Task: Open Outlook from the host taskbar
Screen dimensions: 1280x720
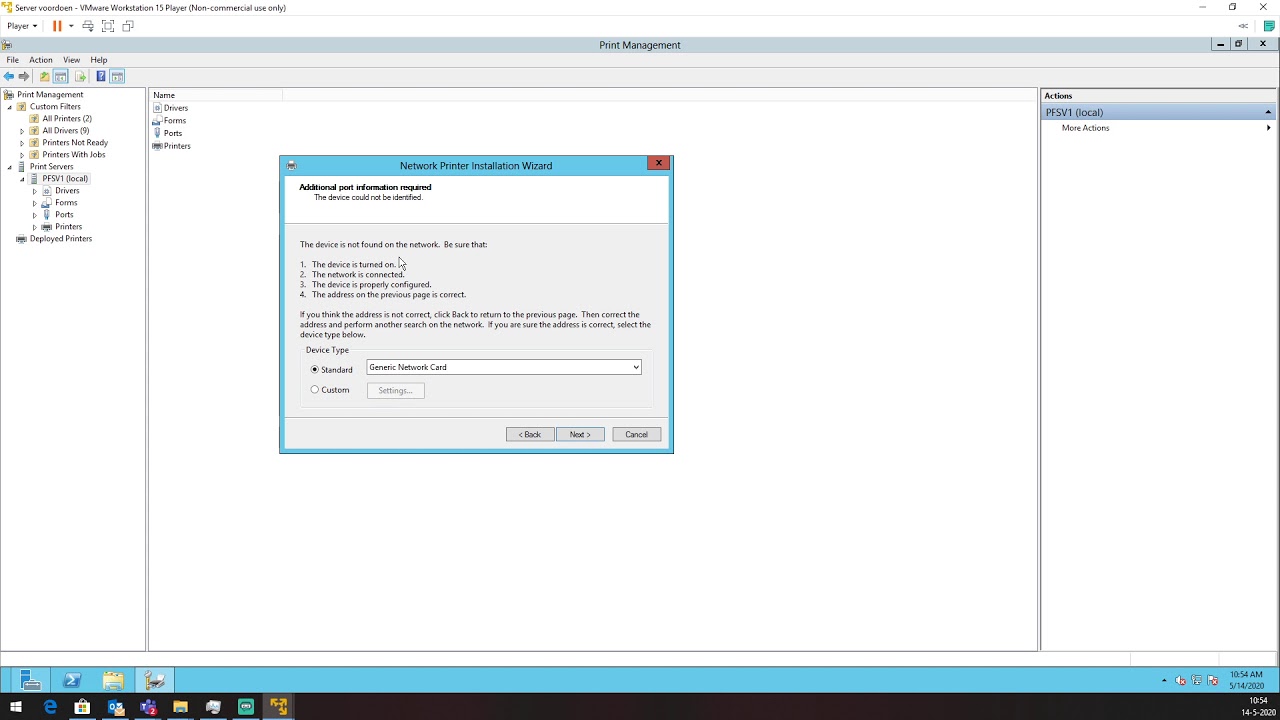Action: coord(116,707)
